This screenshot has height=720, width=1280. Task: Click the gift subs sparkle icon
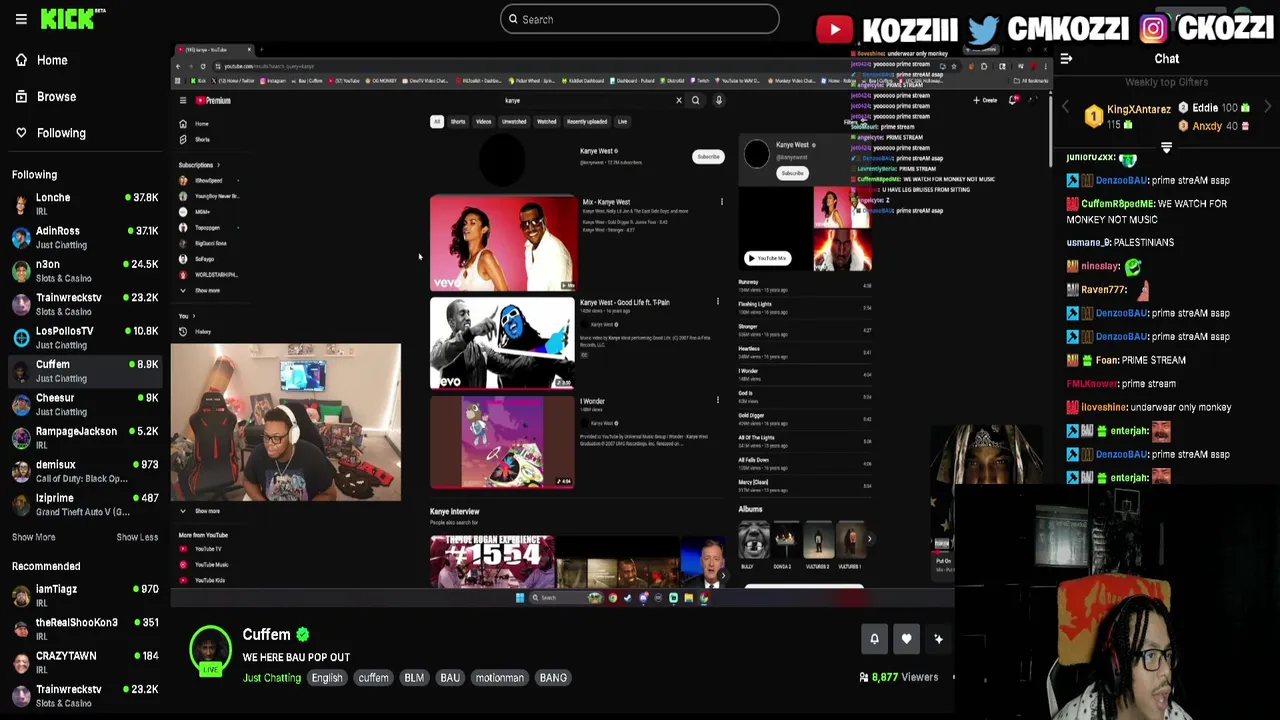pos(938,639)
